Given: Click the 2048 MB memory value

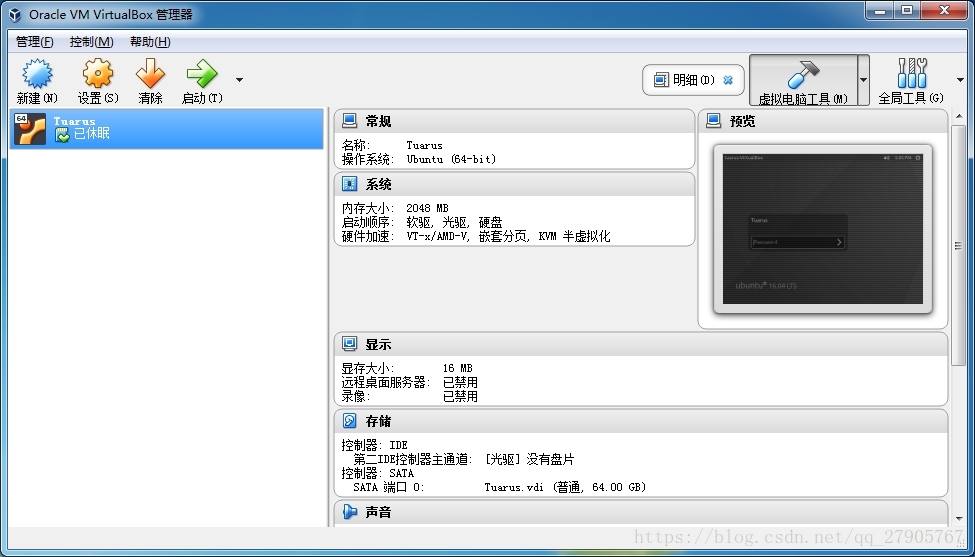Looking at the screenshot, I should [427, 208].
